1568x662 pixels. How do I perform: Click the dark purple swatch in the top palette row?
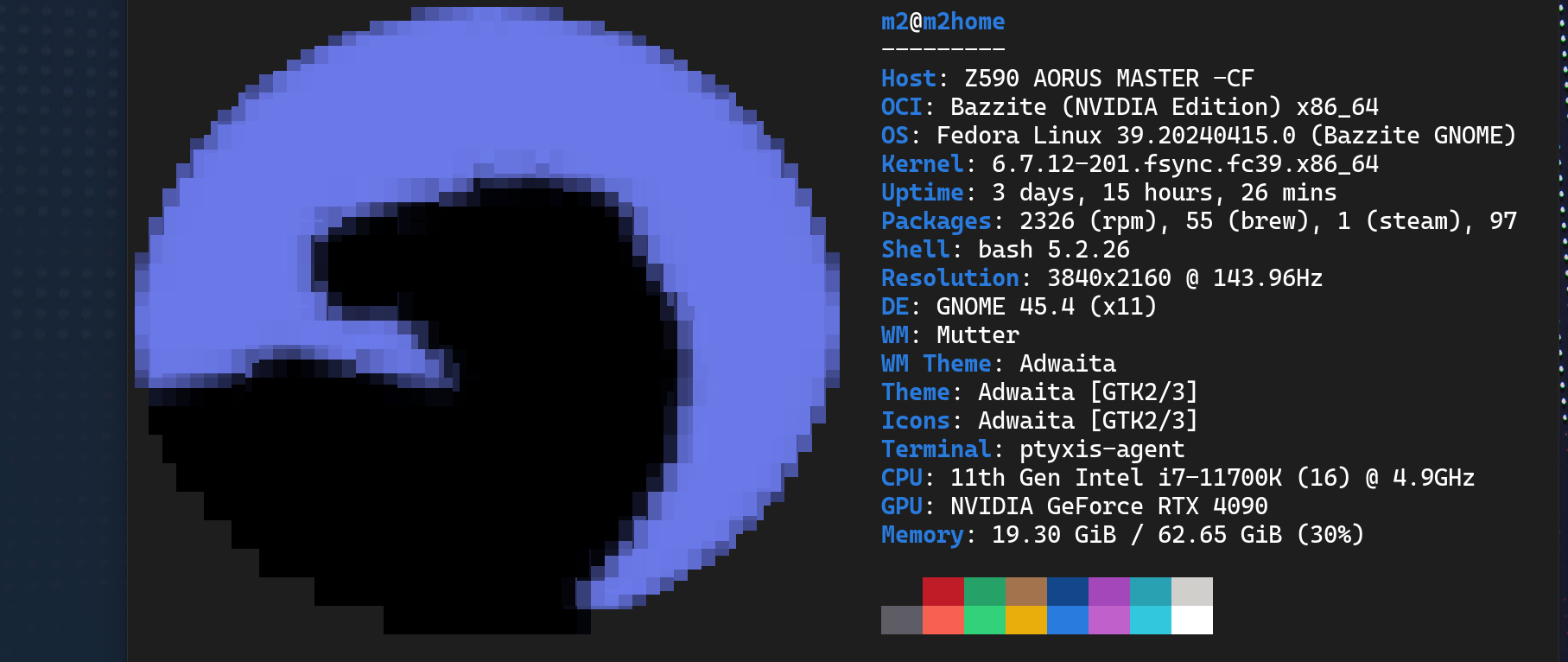1109,592
